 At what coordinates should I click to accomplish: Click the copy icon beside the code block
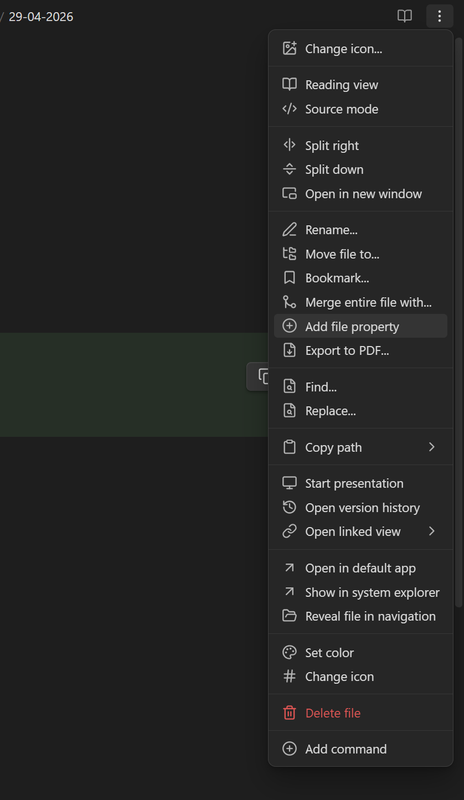point(262,376)
